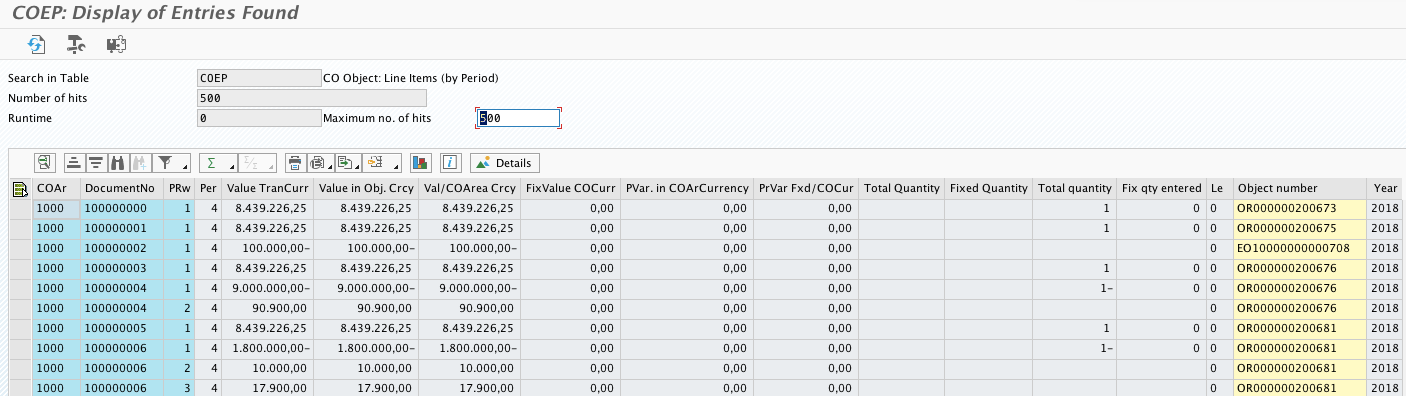Click the binoculars Find icon
Image resolution: width=1406 pixels, height=396 pixels.
117,162
